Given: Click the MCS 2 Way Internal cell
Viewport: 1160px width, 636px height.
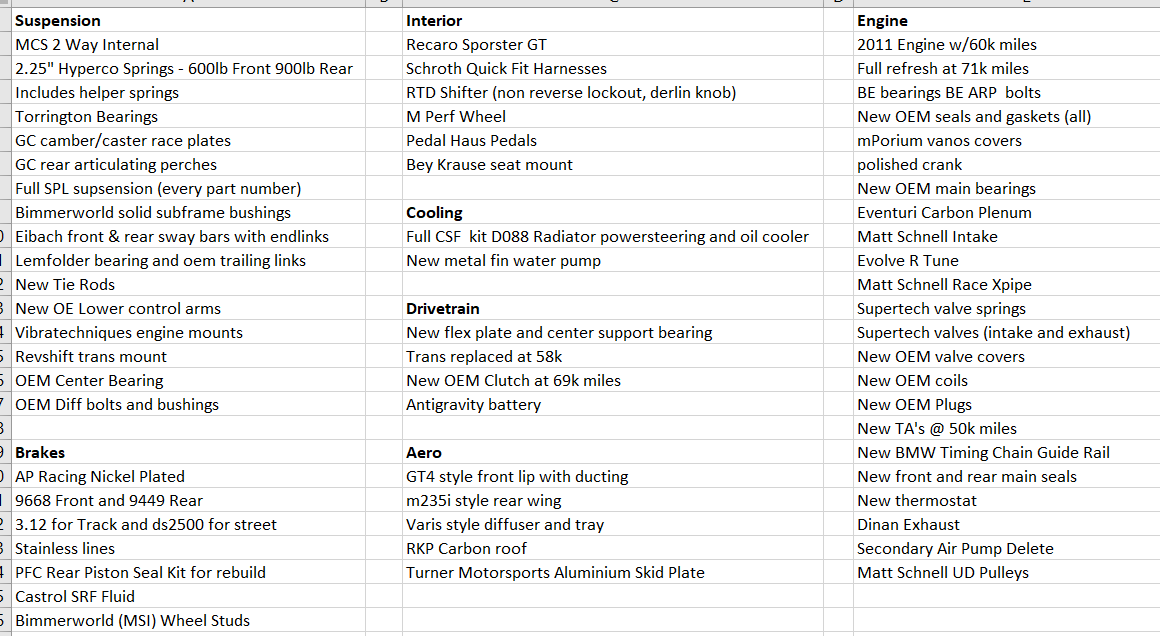Looking at the screenshot, I should coord(189,44).
